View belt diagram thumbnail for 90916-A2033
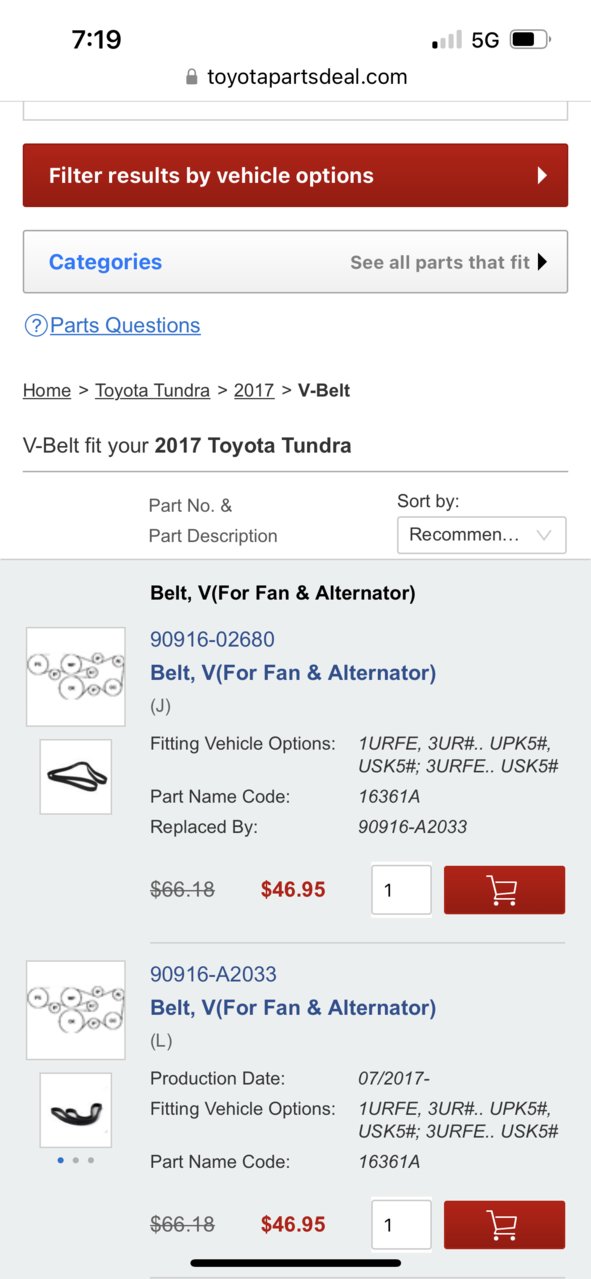Viewport: 591px width, 1279px height. coord(76,1010)
